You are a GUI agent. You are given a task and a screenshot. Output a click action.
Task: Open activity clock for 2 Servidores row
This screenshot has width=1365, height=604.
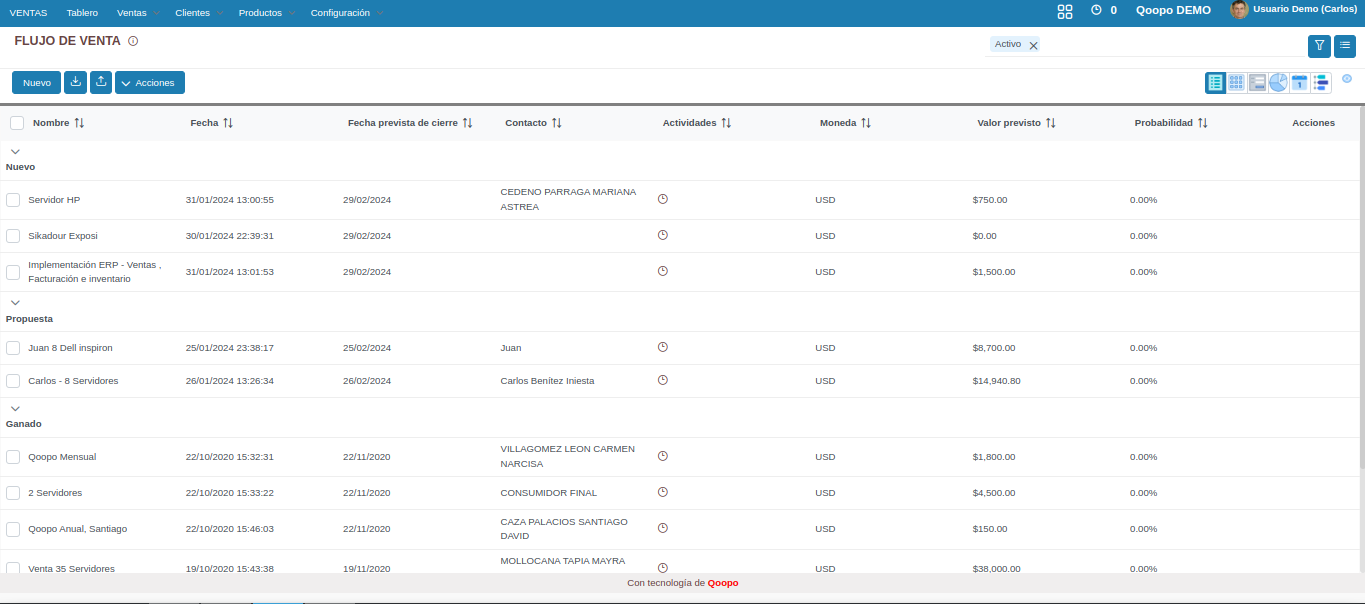[x=663, y=492]
